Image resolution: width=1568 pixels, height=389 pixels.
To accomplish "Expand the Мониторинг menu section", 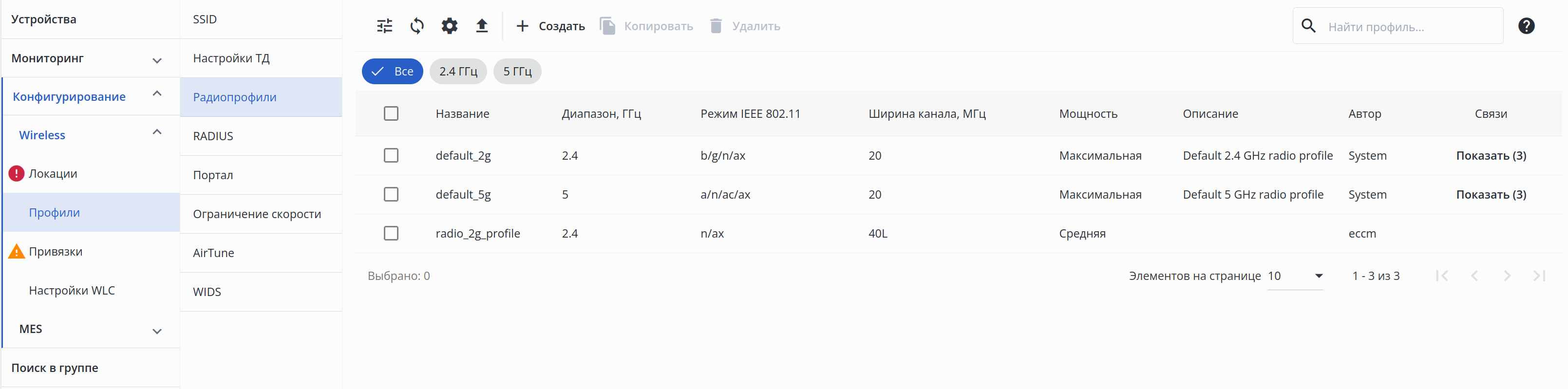I will click(156, 60).
